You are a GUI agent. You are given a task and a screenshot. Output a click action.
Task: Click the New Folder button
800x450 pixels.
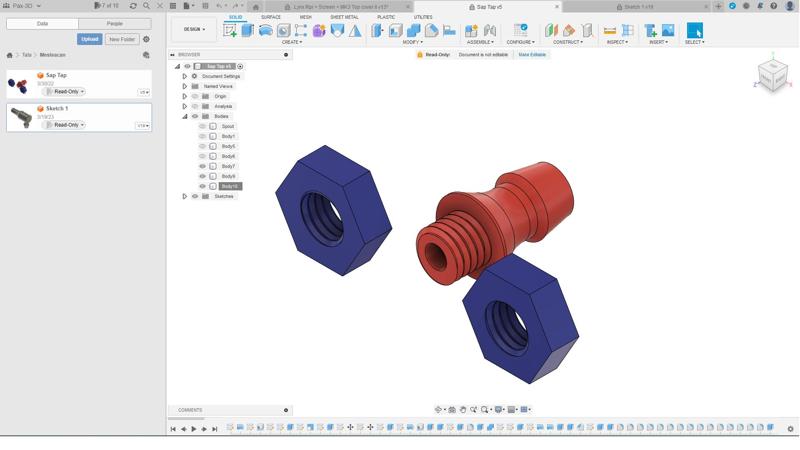coord(122,39)
